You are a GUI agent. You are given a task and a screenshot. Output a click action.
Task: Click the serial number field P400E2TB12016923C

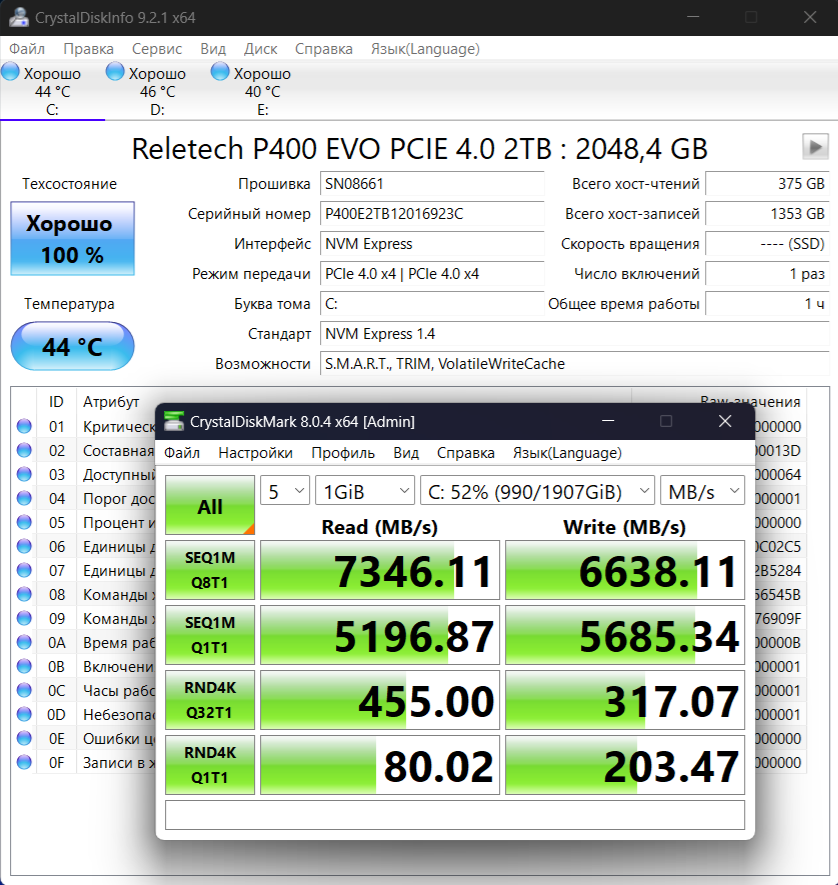pos(432,213)
